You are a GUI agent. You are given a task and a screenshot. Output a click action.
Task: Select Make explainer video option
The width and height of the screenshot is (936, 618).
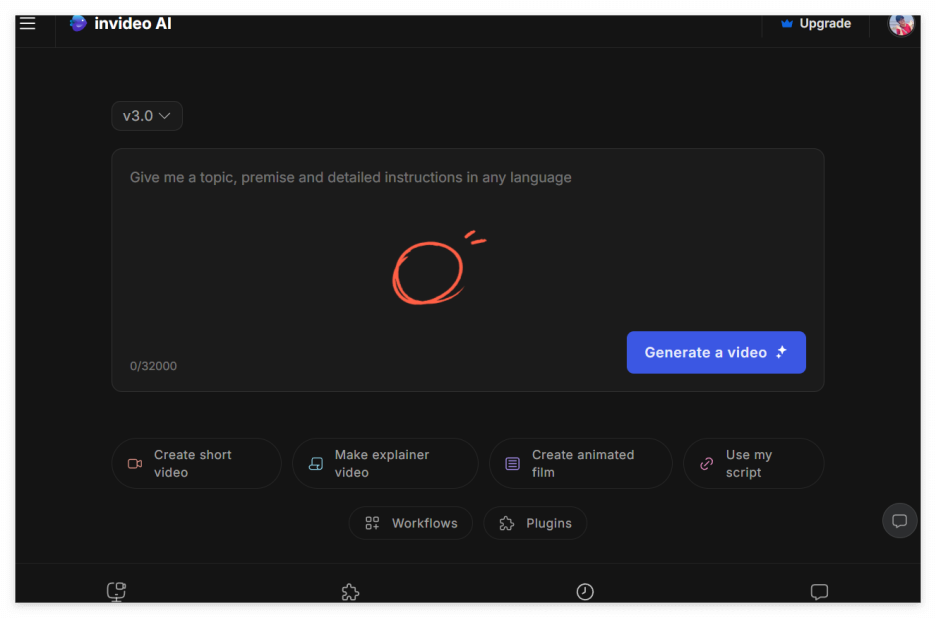pyautogui.click(x=385, y=463)
